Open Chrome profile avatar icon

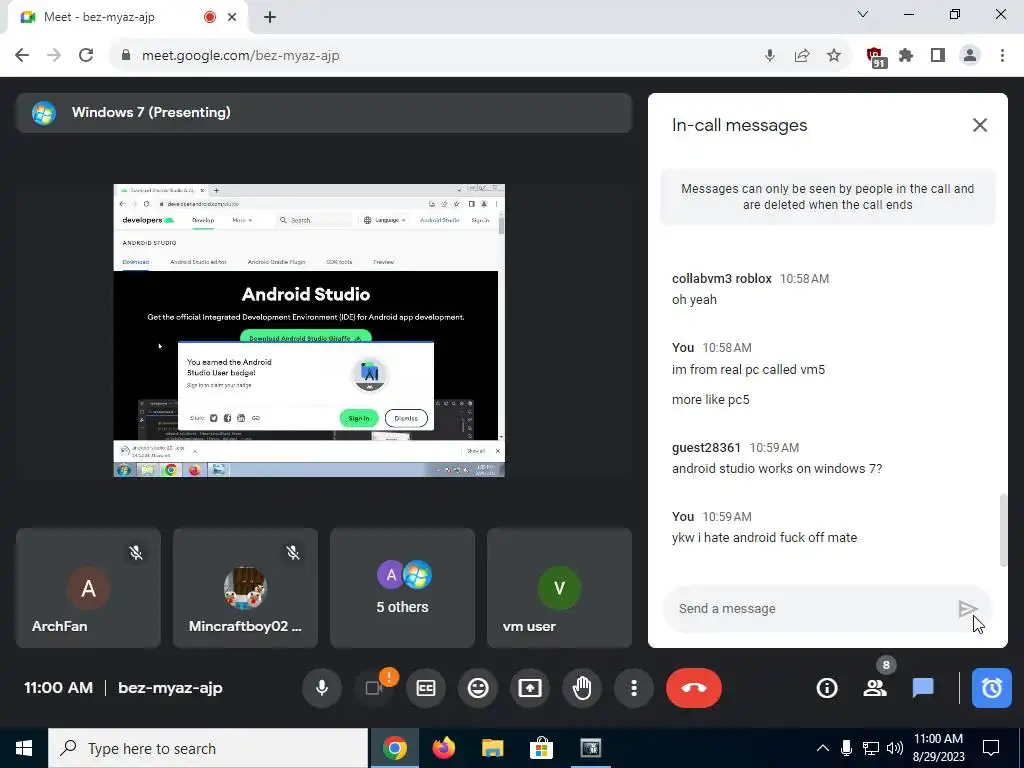[x=970, y=56]
